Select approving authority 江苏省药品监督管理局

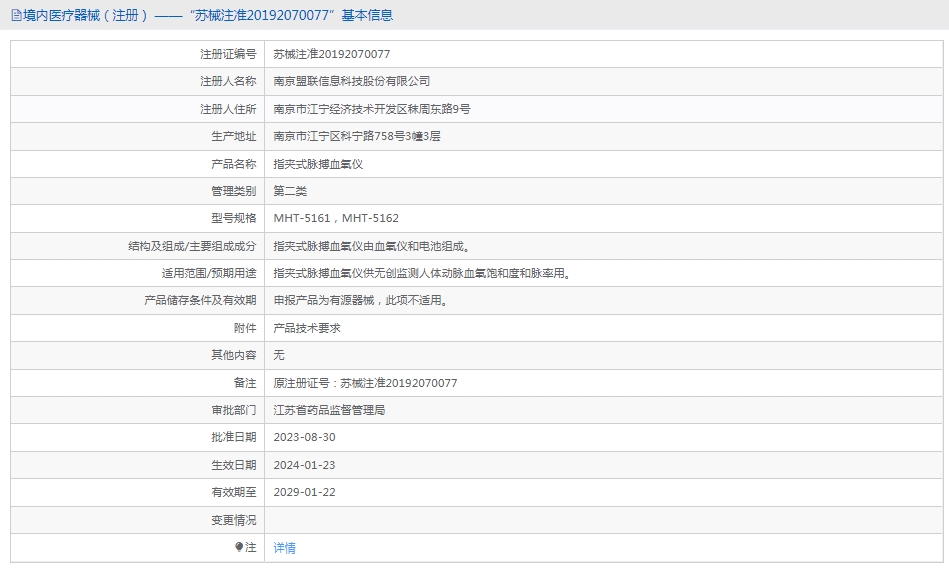click(x=329, y=410)
